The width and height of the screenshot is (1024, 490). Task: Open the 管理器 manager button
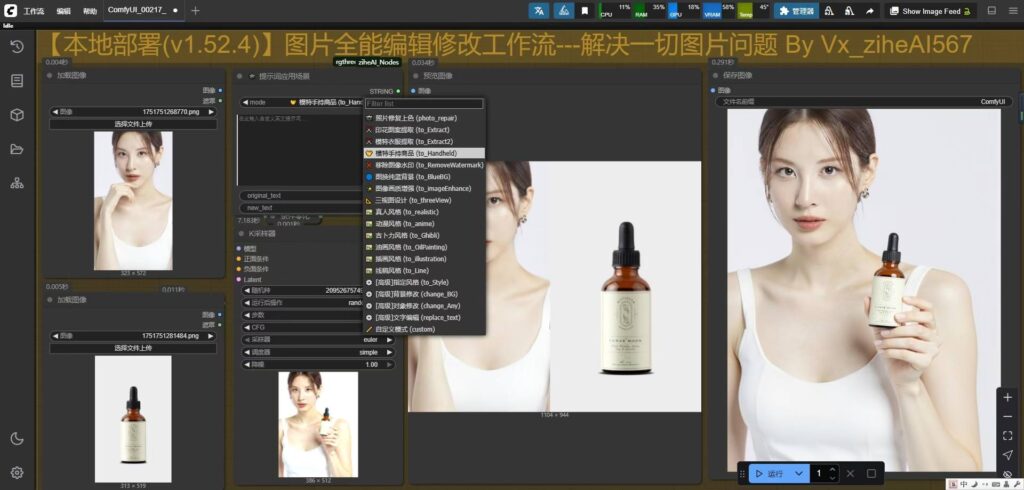(796, 10)
